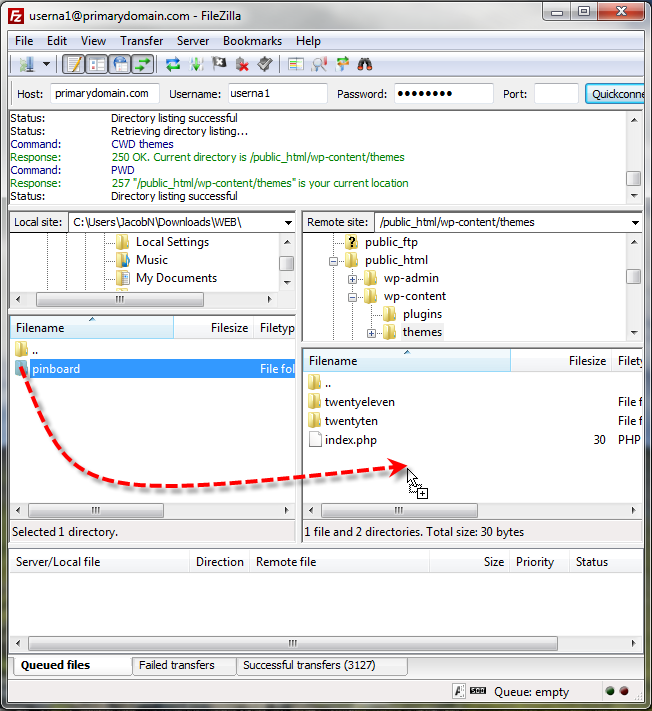
Task: Click the Refresh file lists icon
Action: (x=173, y=64)
